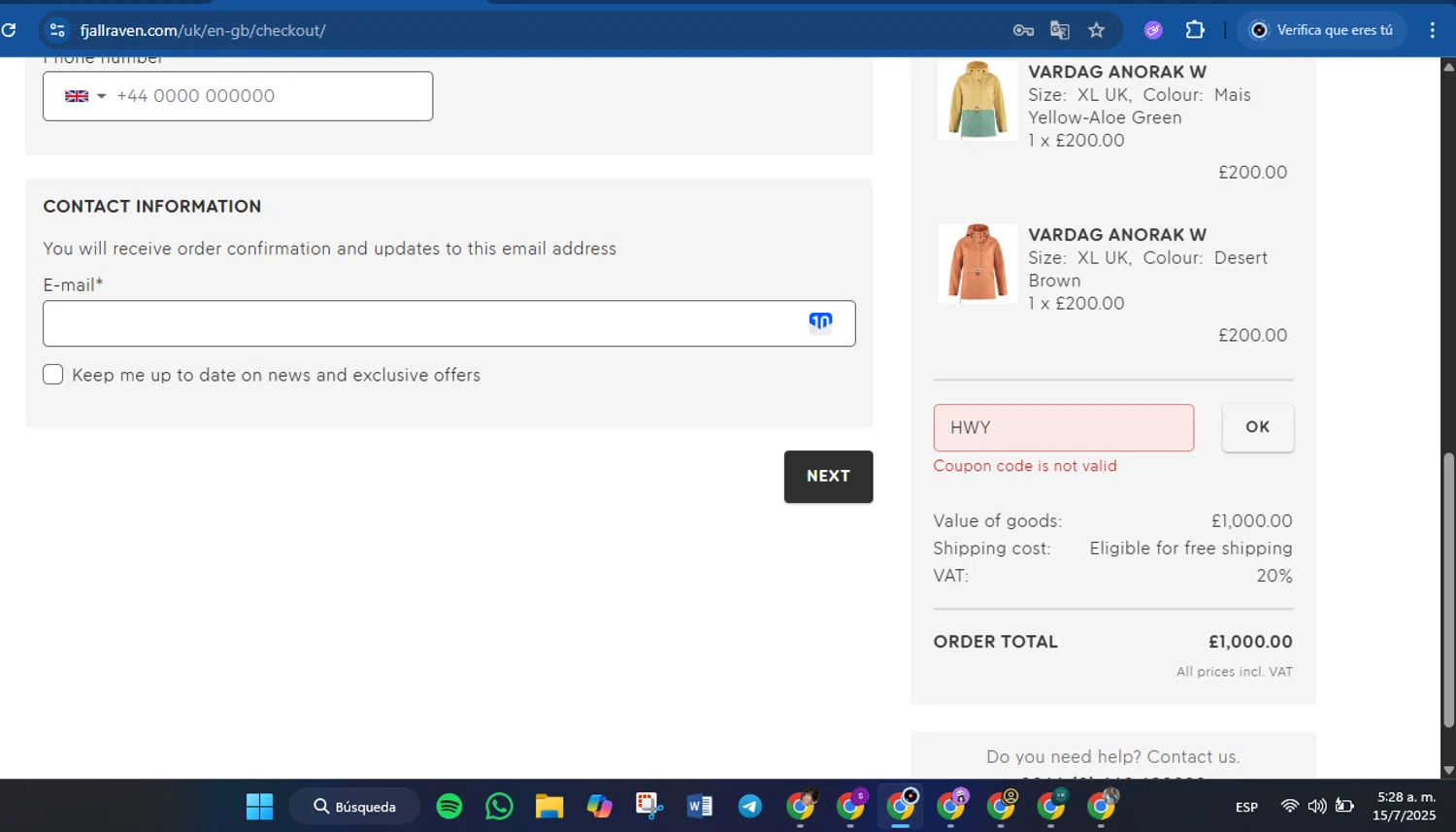
Task: Launch Spotify from the taskbar
Action: pos(449,806)
